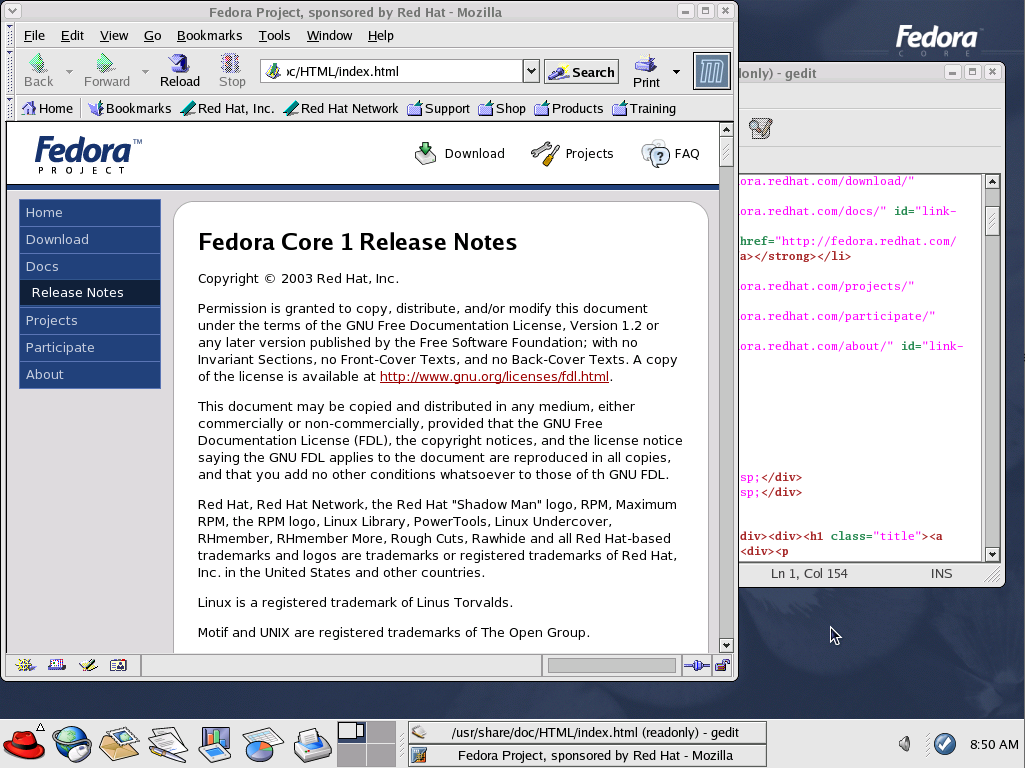Switch to the second workspace in the pager
Viewport: 1025px width, 768px height.
tap(381, 731)
